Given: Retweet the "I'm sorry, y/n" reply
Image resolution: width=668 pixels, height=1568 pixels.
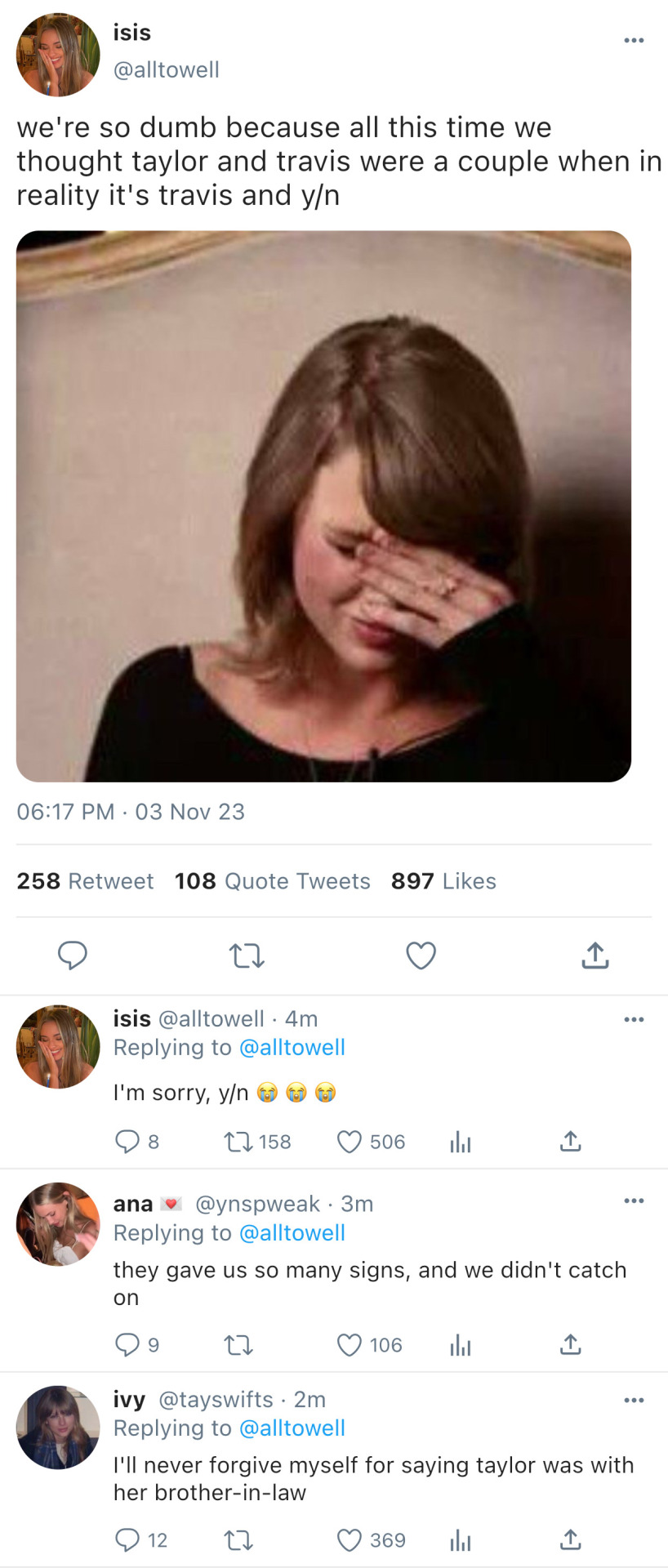Looking at the screenshot, I should tap(238, 1142).
